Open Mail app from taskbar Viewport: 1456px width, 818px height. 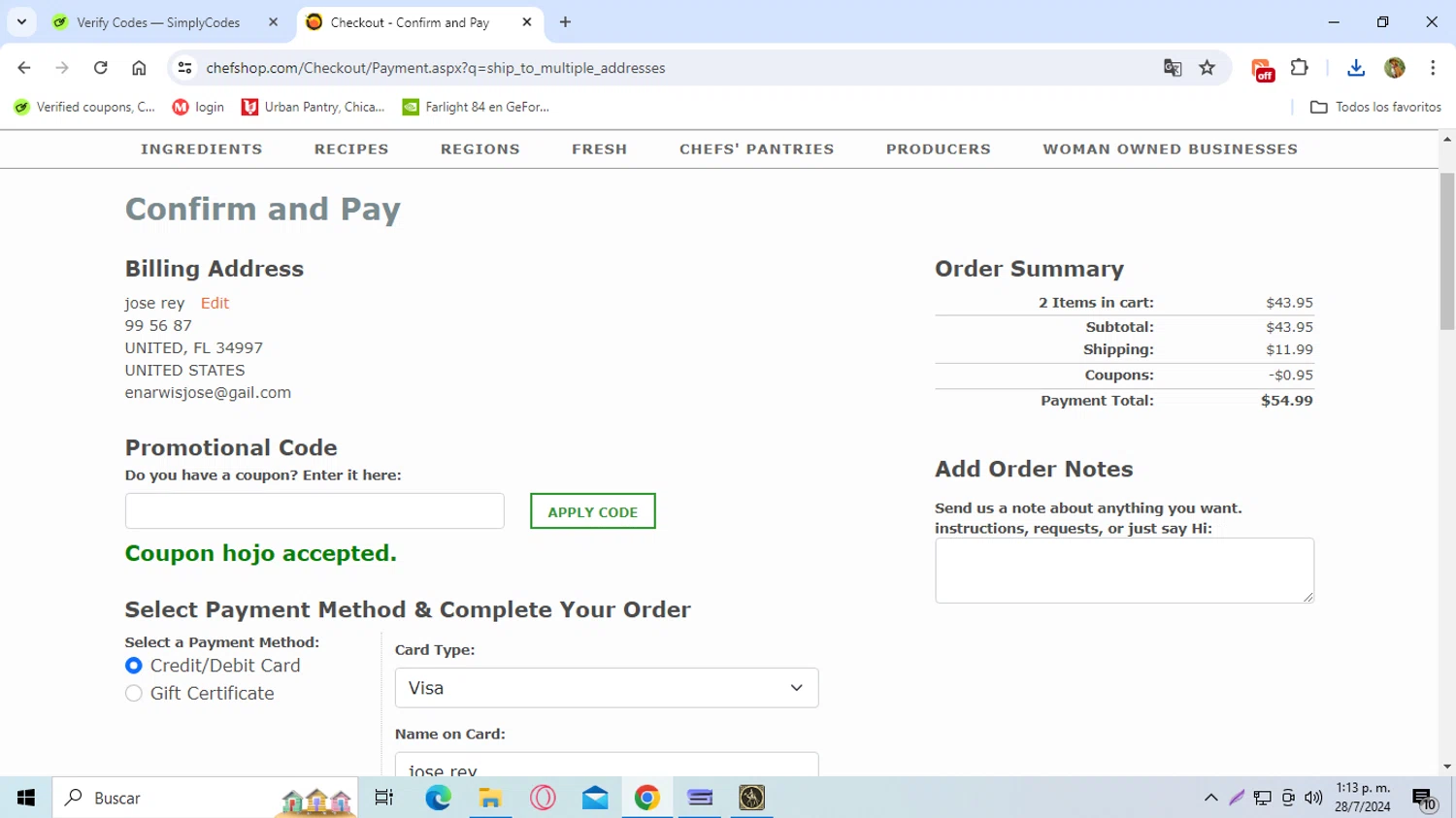click(595, 798)
